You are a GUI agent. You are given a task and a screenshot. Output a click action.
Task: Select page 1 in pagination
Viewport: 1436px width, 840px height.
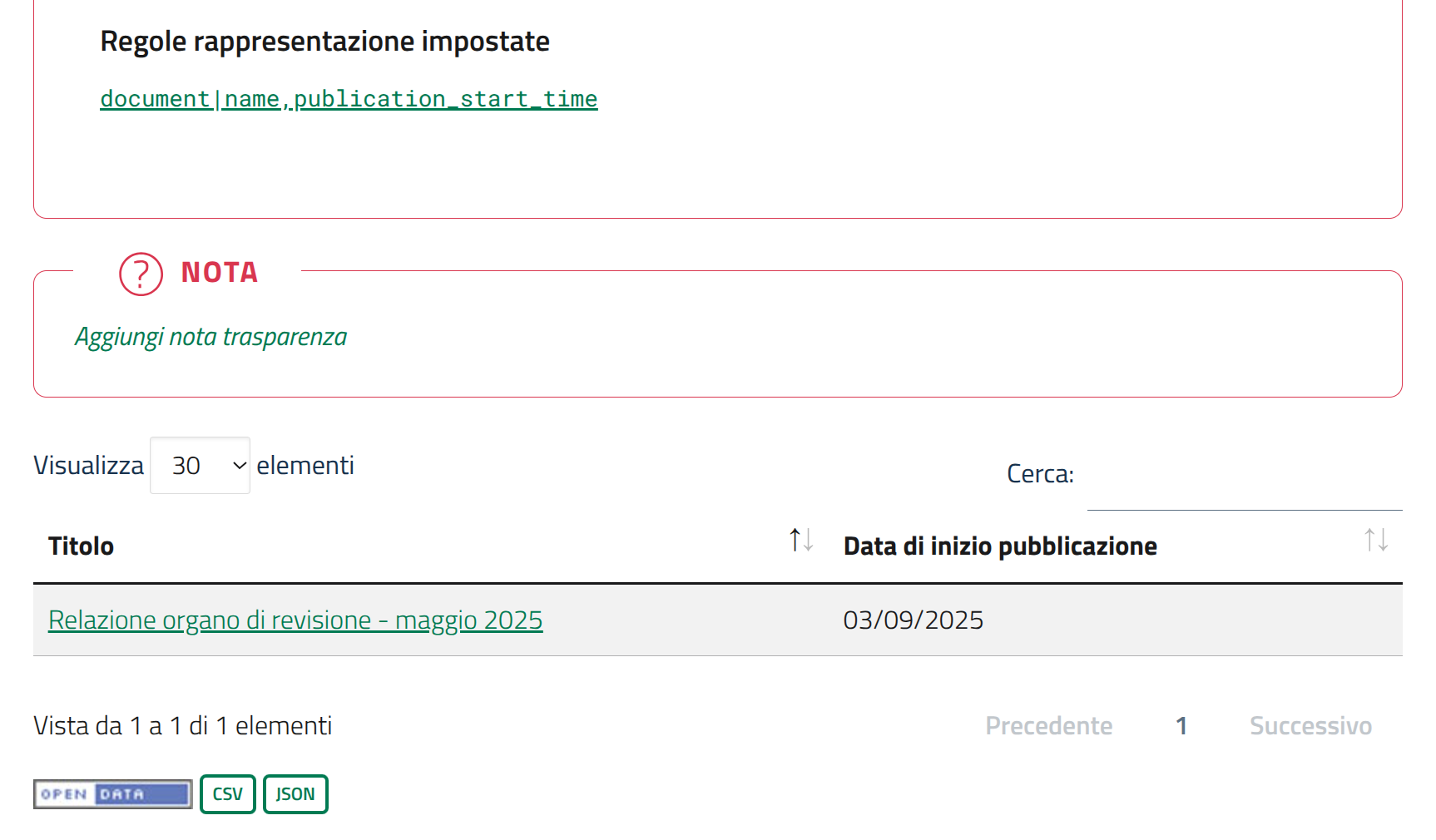coord(1181,726)
